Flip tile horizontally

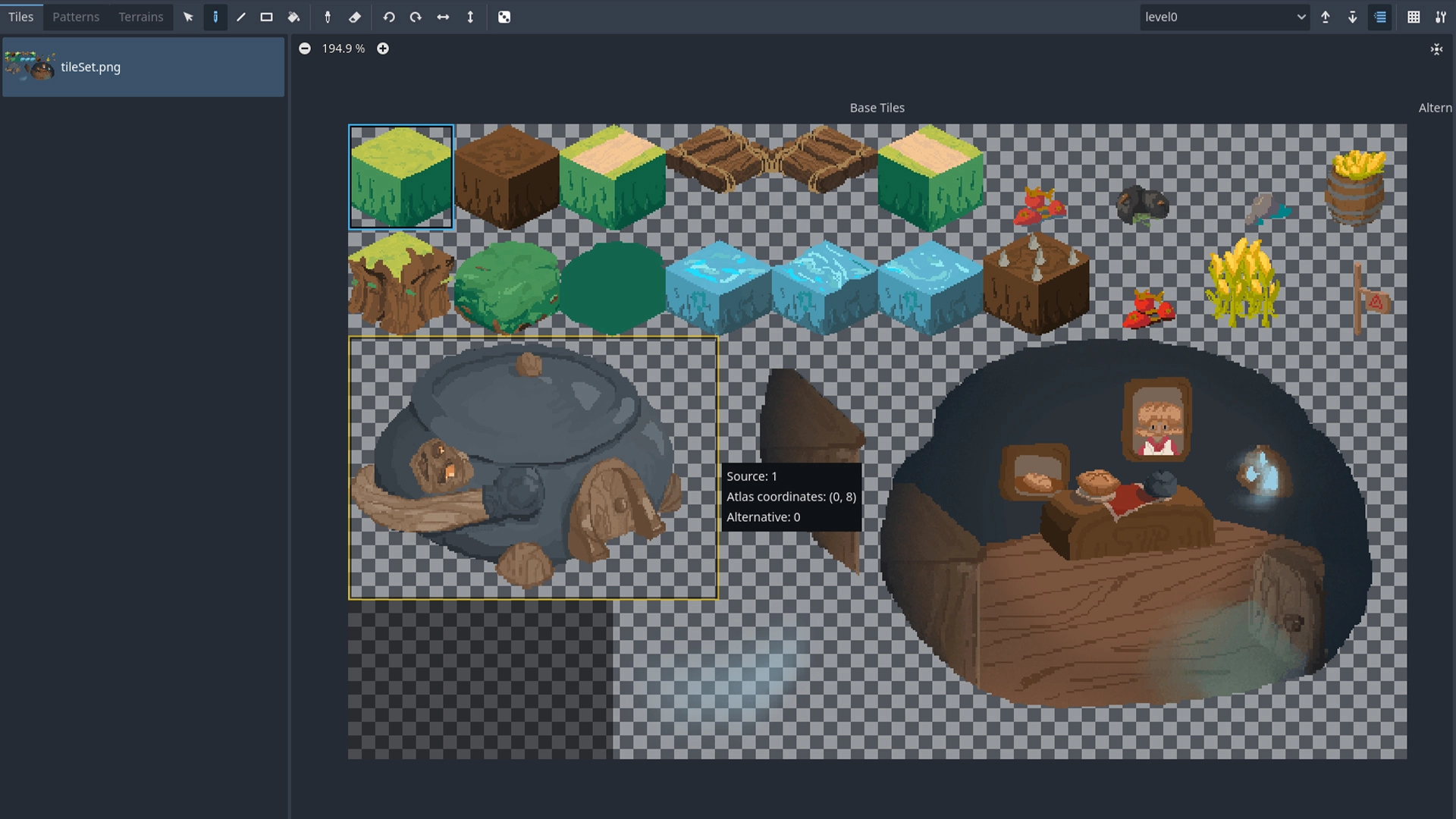tap(443, 17)
